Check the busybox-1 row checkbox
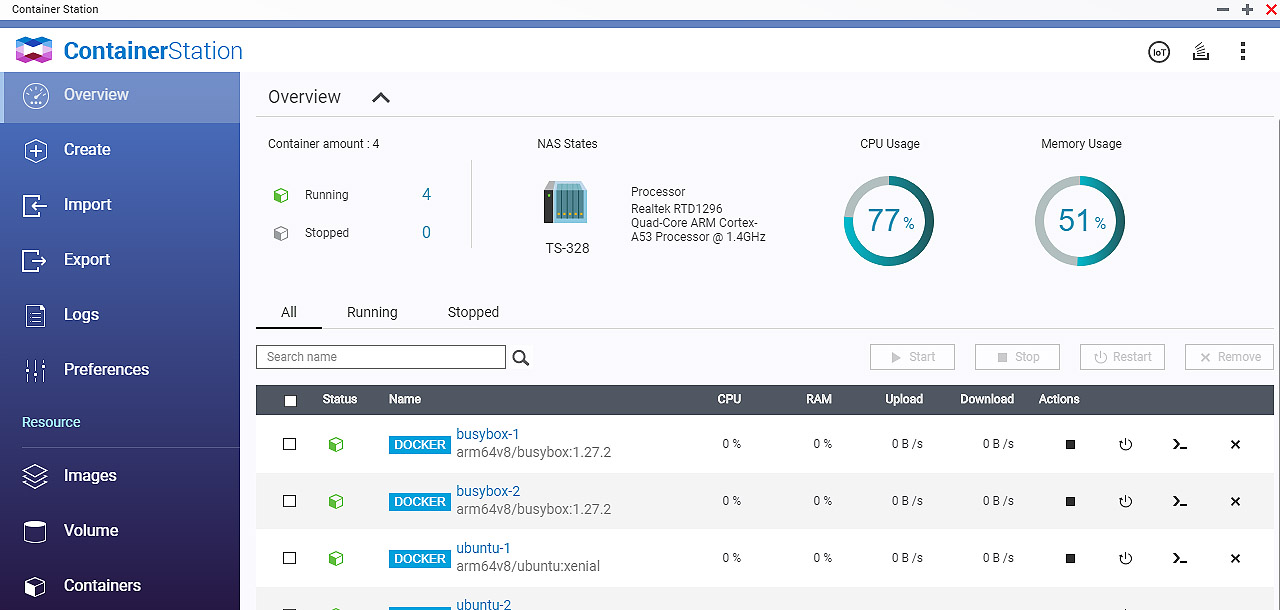Screen dimensions: 1280x610 coord(290,444)
